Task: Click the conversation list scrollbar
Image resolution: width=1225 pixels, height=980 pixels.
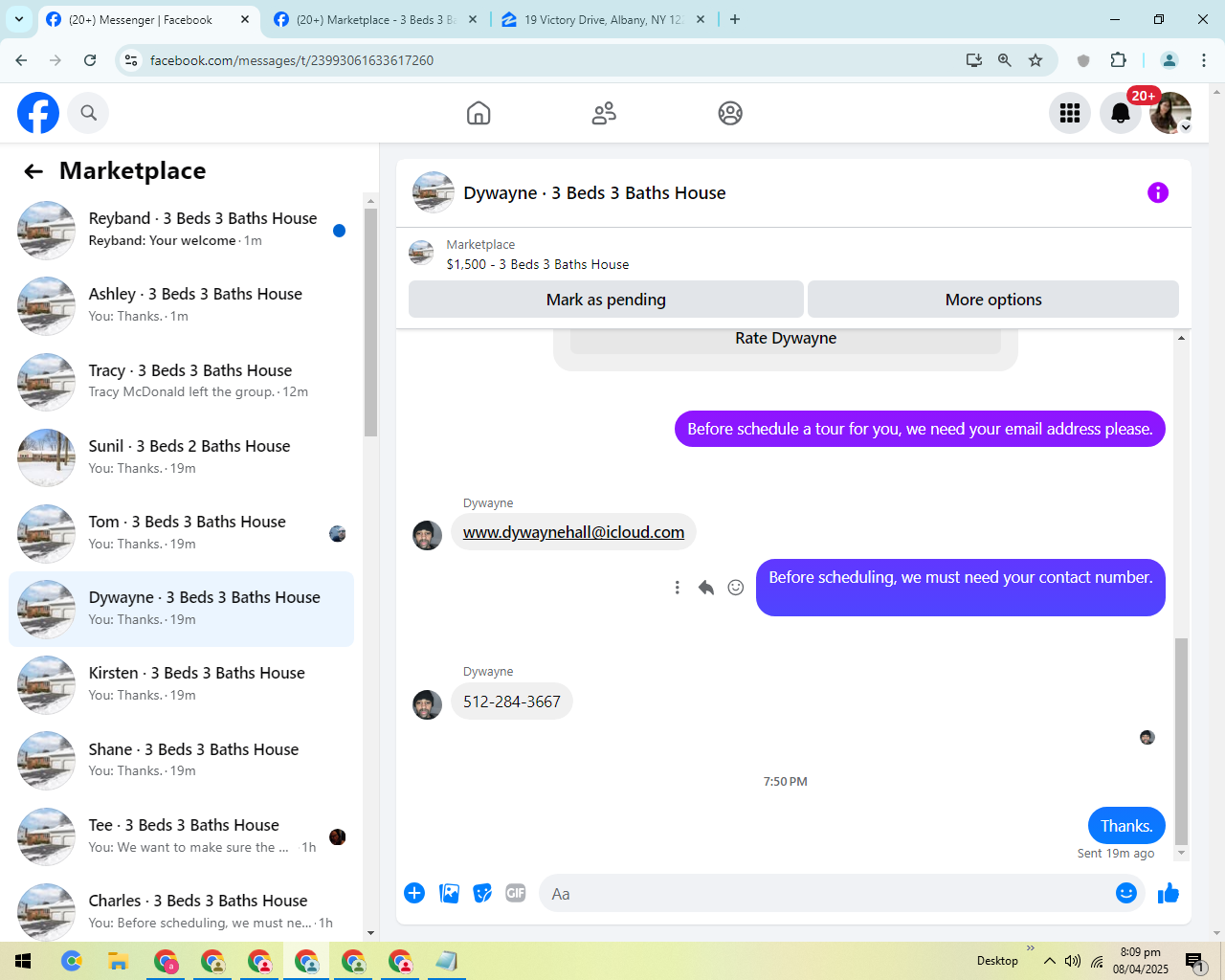Action: (x=371, y=323)
